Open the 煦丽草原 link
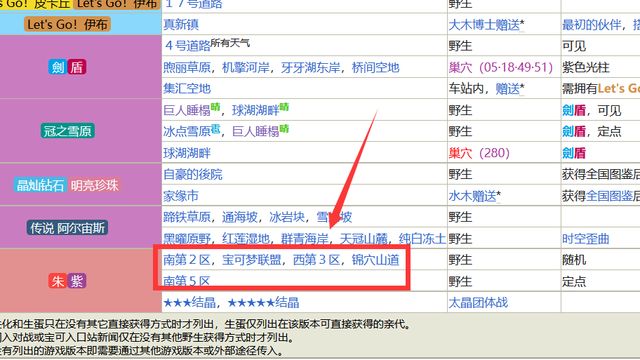 (x=187, y=67)
